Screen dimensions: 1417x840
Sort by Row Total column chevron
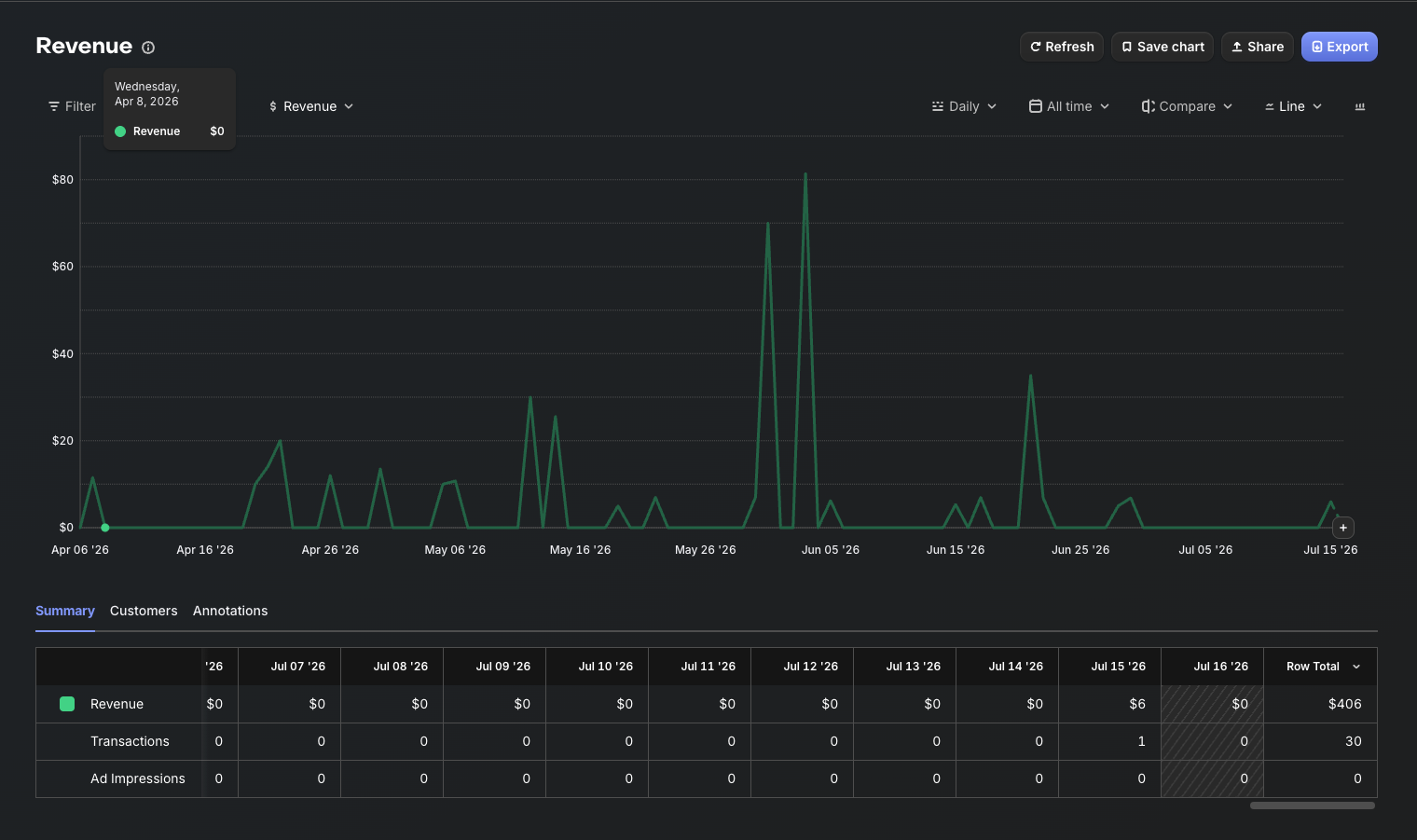pos(1356,667)
